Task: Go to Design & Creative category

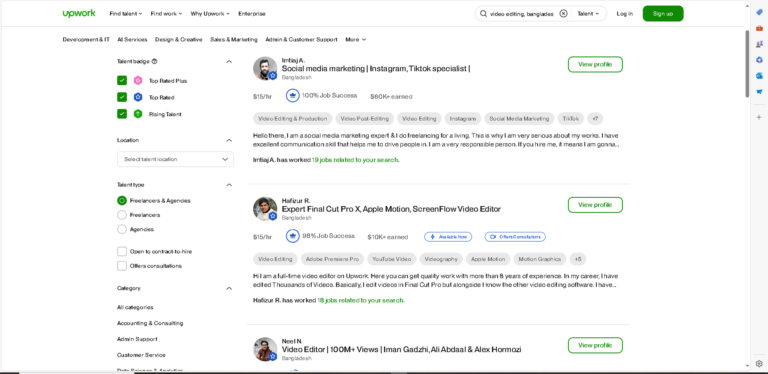Action: coord(179,40)
